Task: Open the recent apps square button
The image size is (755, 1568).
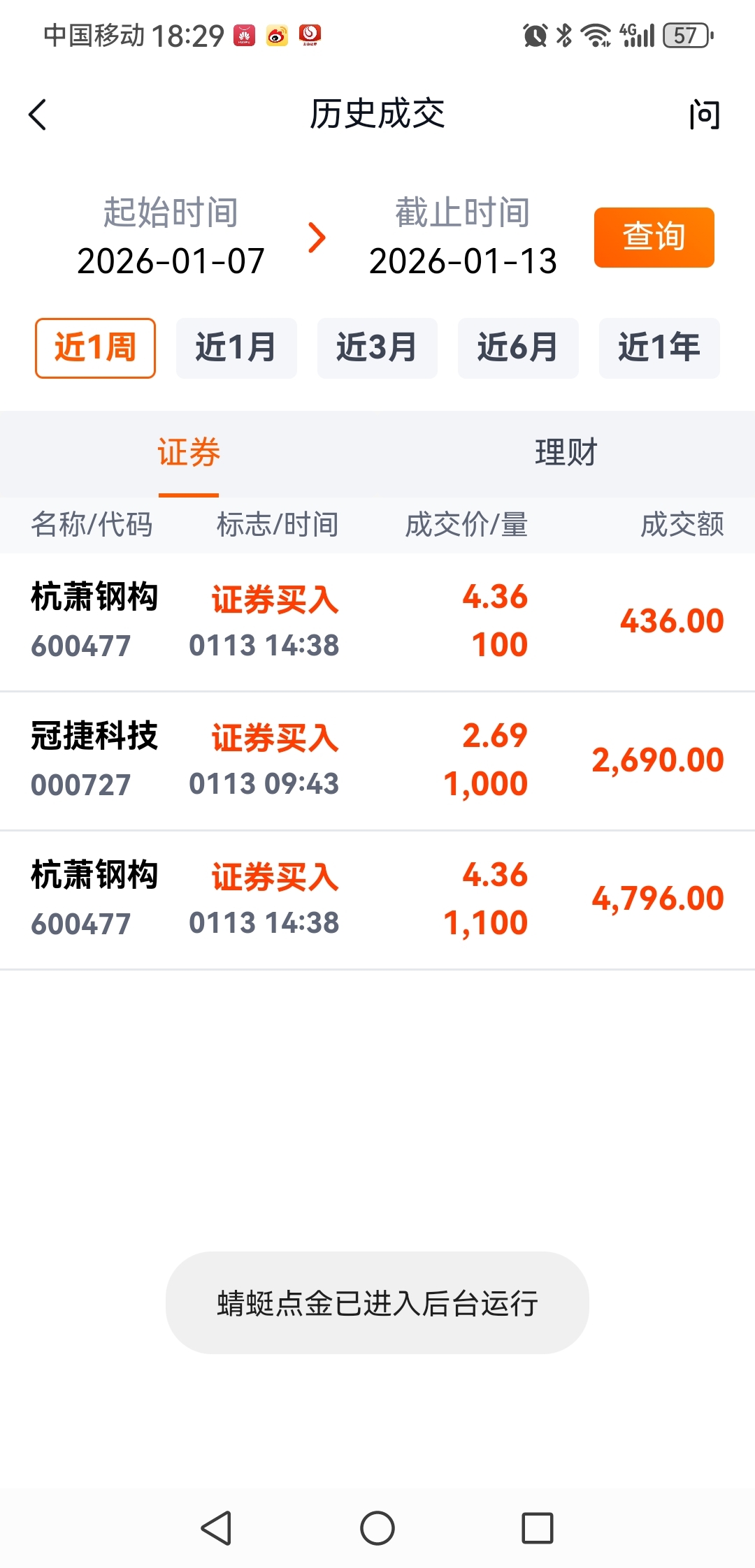Action: 538,1527
